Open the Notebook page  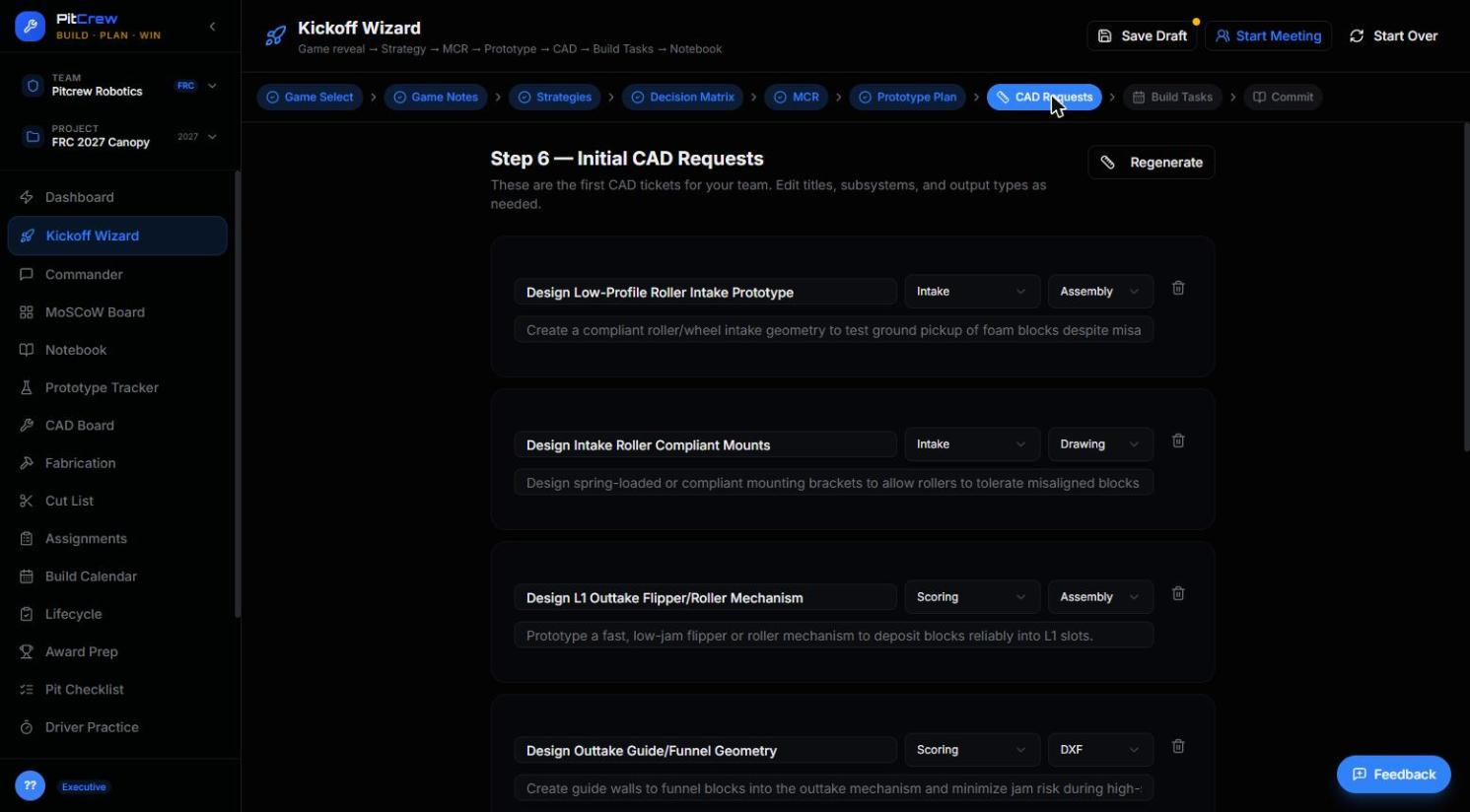[x=117, y=350]
